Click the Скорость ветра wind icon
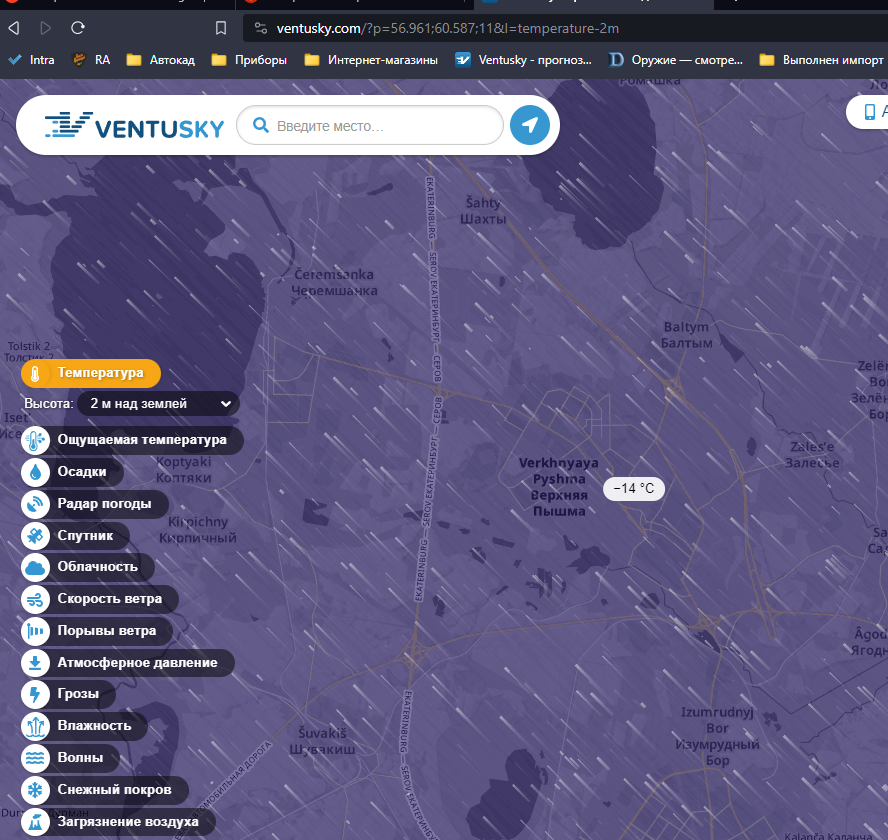The width and height of the screenshot is (888, 840). [x=35, y=599]
